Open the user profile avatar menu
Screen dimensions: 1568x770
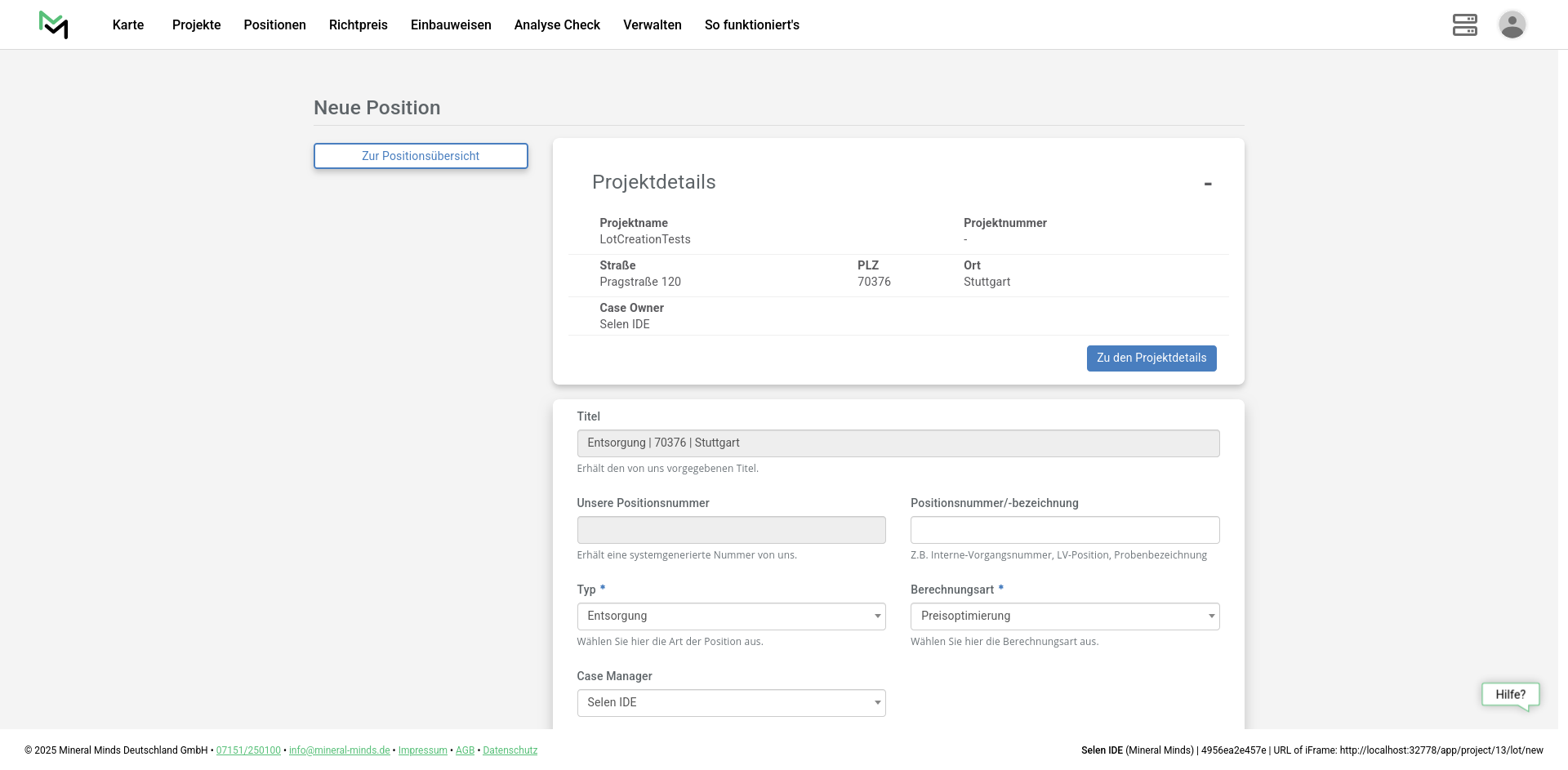click(x=1512, y=24)
